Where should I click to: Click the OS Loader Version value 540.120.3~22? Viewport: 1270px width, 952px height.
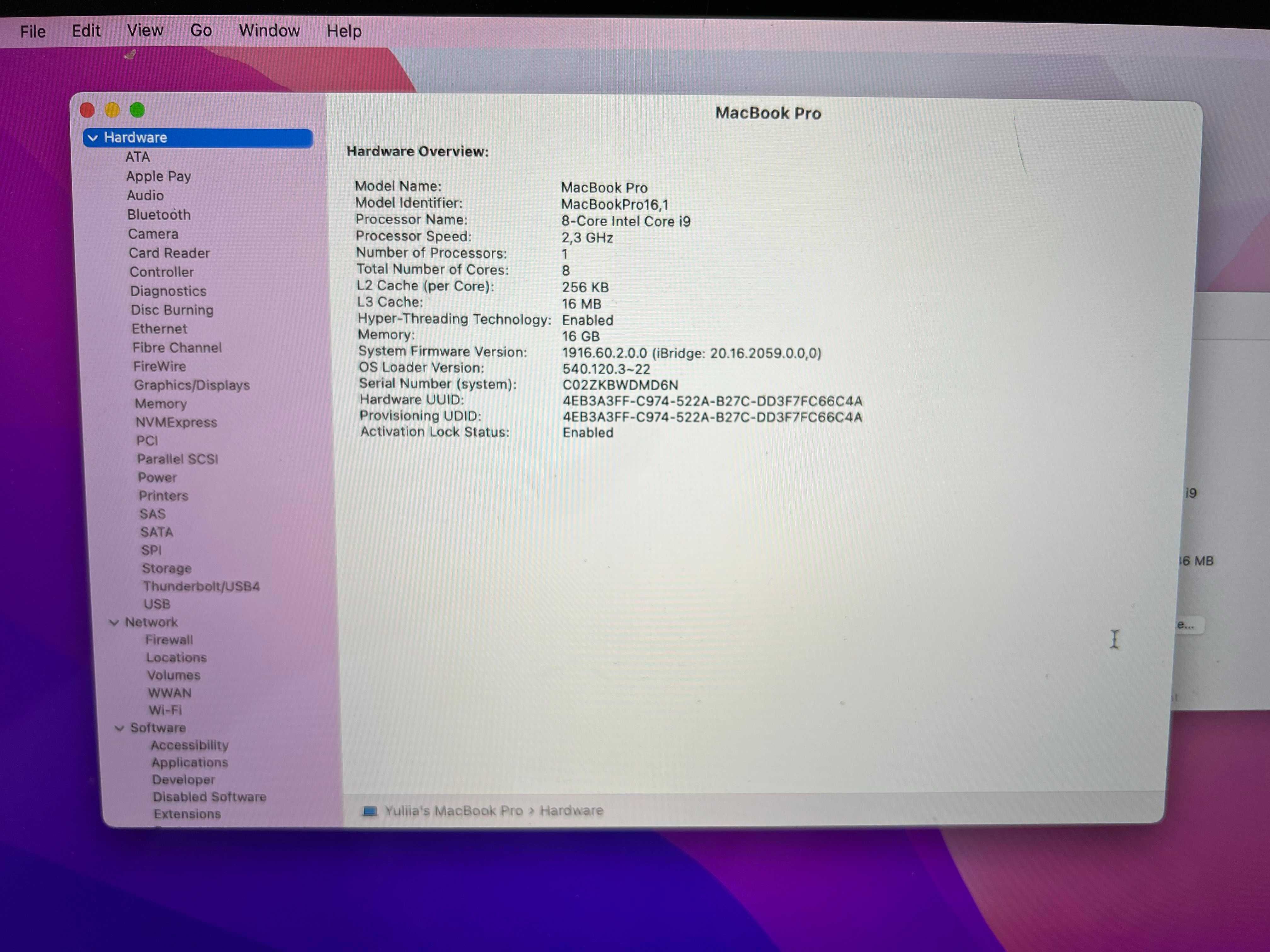606,369
